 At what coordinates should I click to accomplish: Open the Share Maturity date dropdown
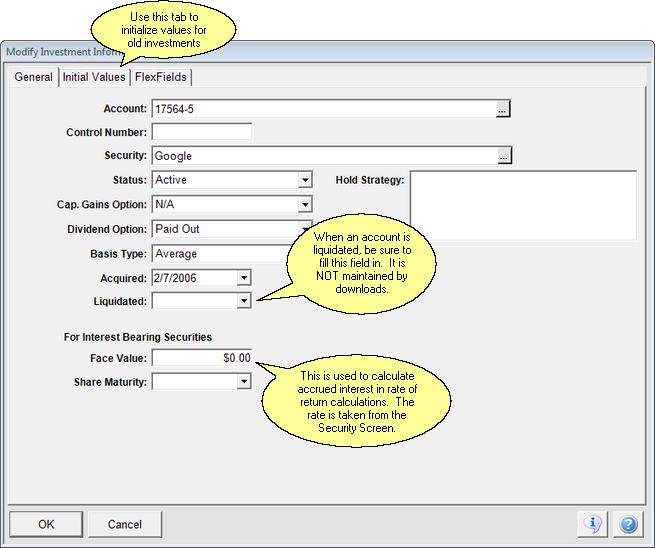point(243,382)
